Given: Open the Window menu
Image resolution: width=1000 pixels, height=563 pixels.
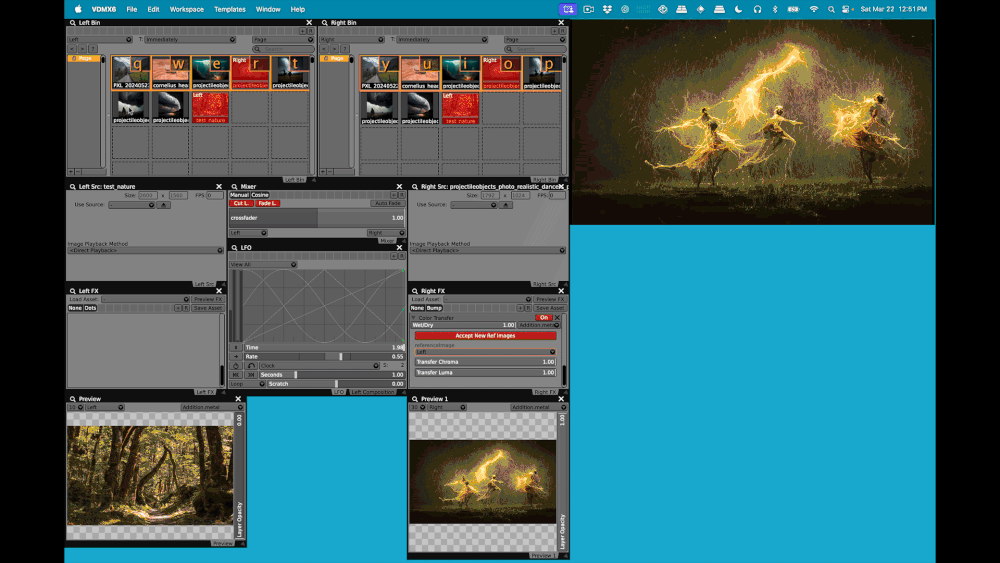Looking at the screenshot, I should tap(268, 10).
